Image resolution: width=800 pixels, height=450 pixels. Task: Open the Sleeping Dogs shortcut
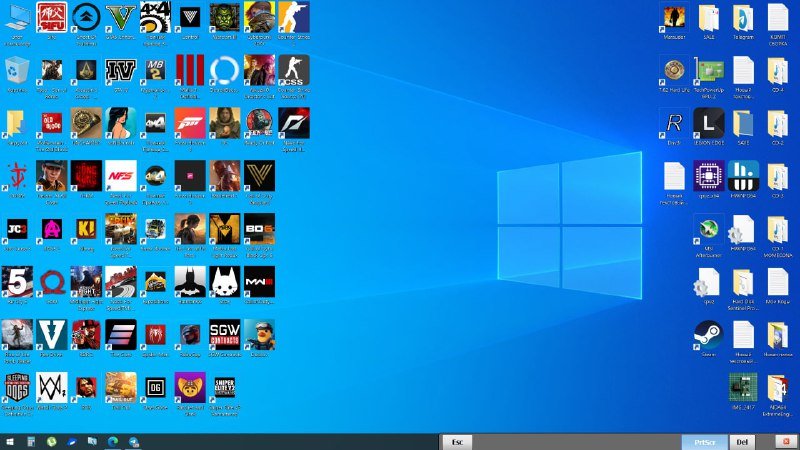pos(17,386)
